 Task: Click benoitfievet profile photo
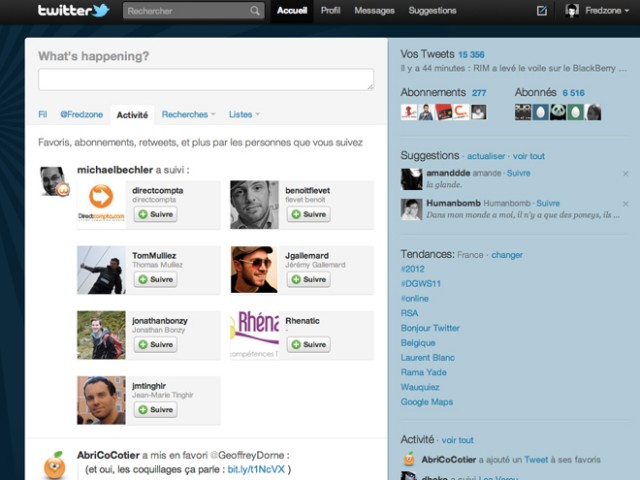254,205
